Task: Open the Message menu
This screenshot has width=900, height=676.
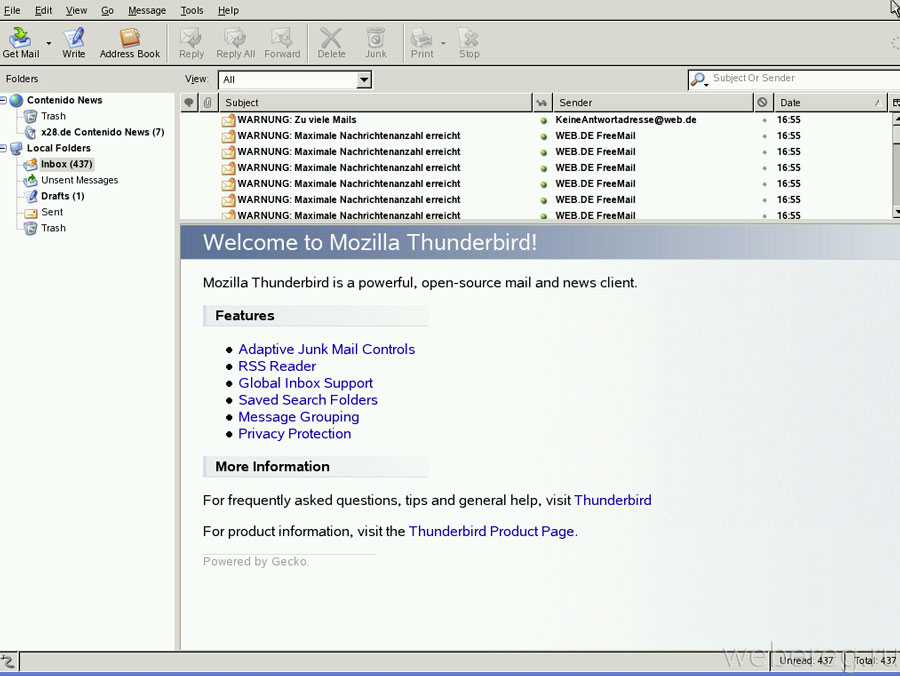Action: coord(147,10)
